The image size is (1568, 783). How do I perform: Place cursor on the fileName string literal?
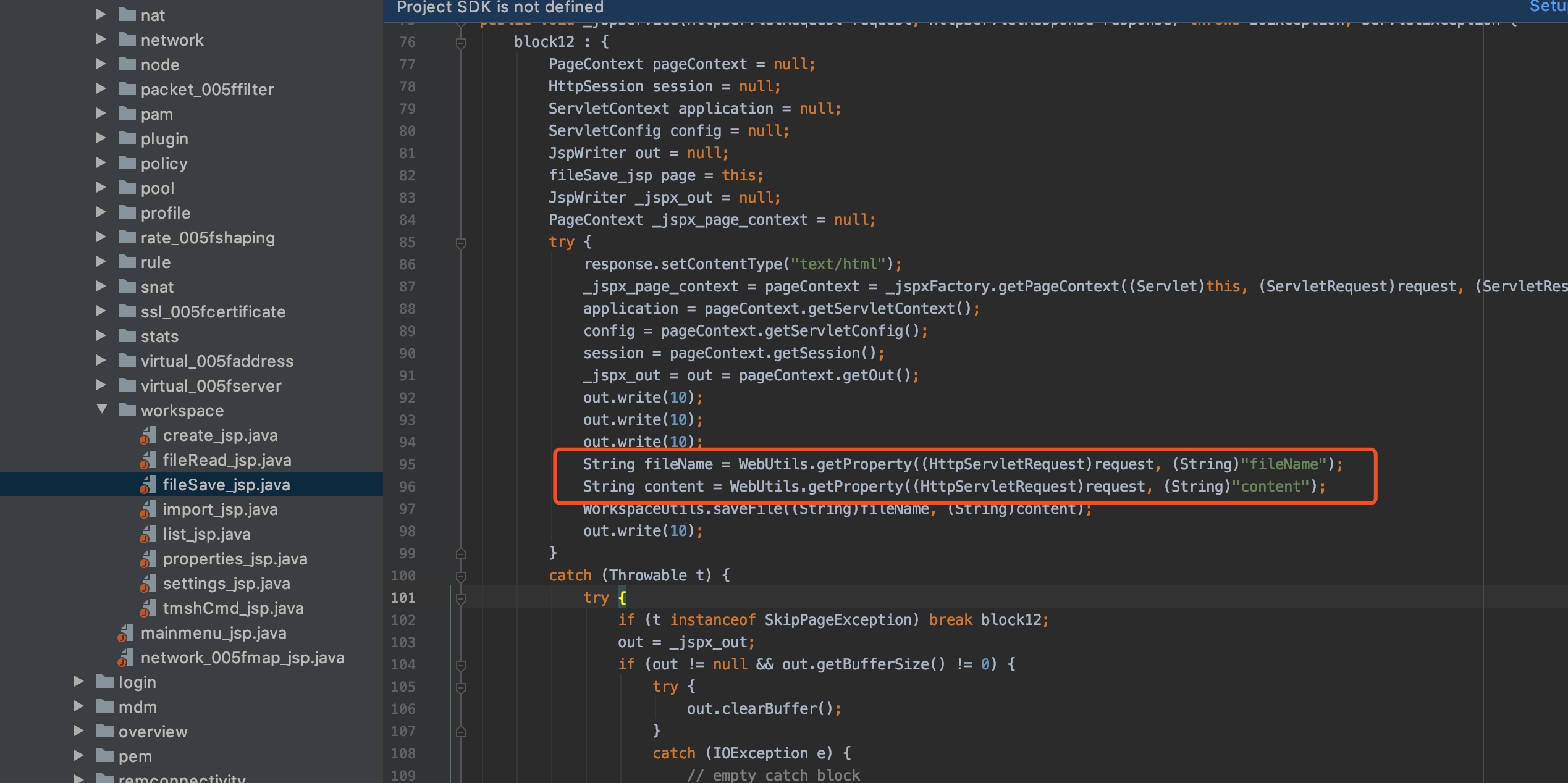[x=1284, y=464]
